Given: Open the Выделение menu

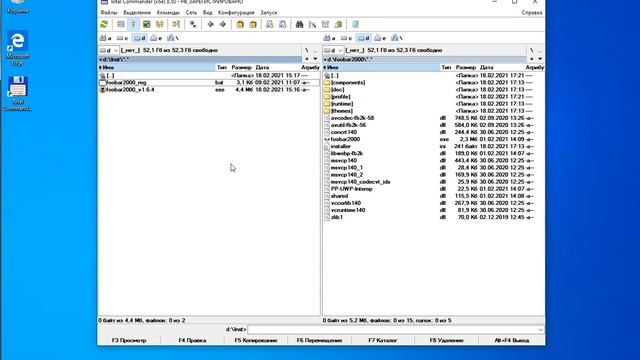Looking at the screenshot, I should click(137, 13).
